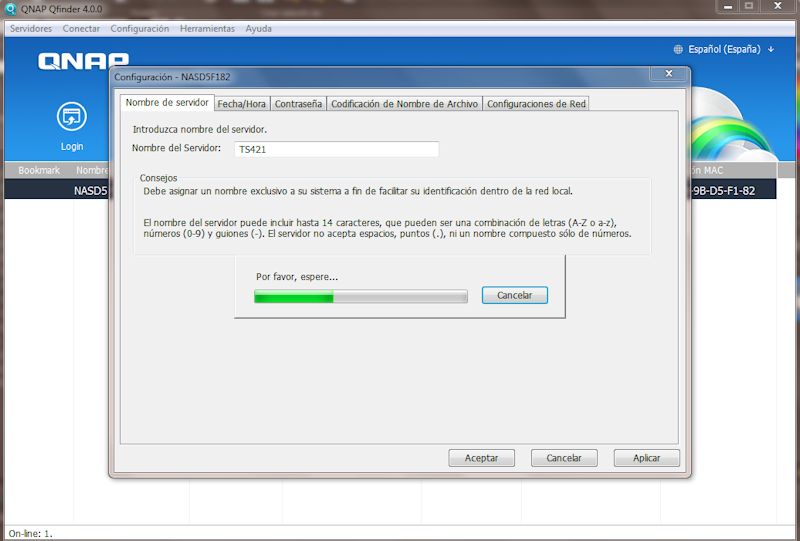Open the Conectar menu
The image size is (800, 541).
(81, 29)
